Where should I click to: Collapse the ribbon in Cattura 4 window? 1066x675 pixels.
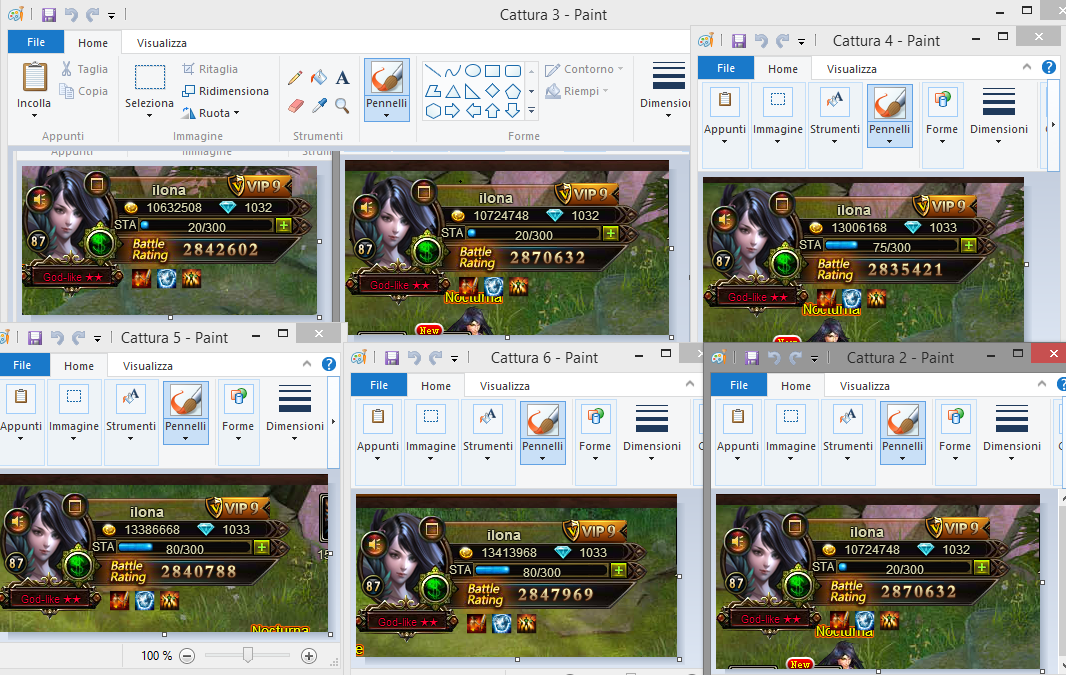pyautogui.click(x=1027, y=67)
